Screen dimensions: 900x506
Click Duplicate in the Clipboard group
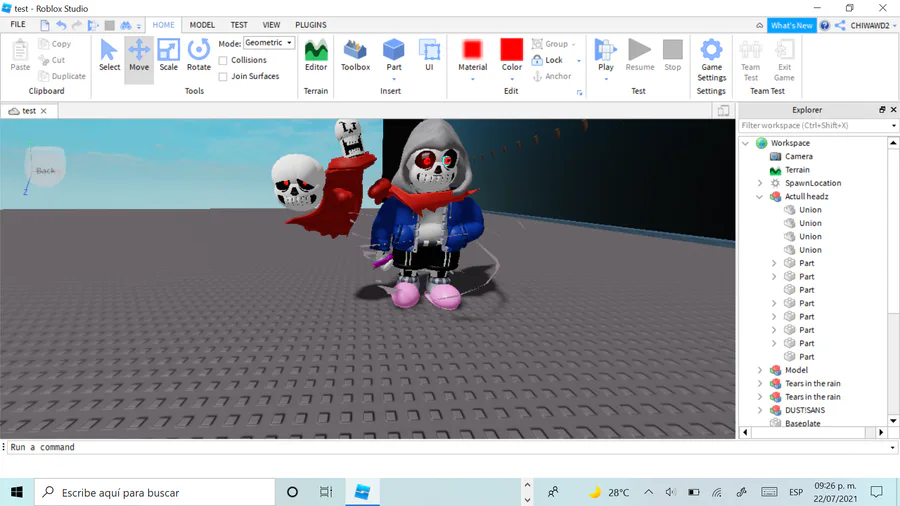(x=62, y=76)
